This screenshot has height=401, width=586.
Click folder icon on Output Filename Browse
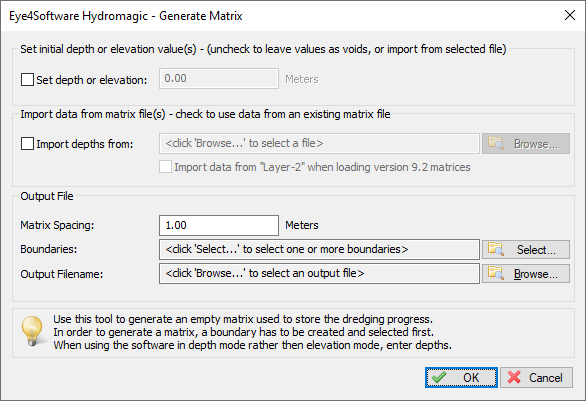coord(496,274)
